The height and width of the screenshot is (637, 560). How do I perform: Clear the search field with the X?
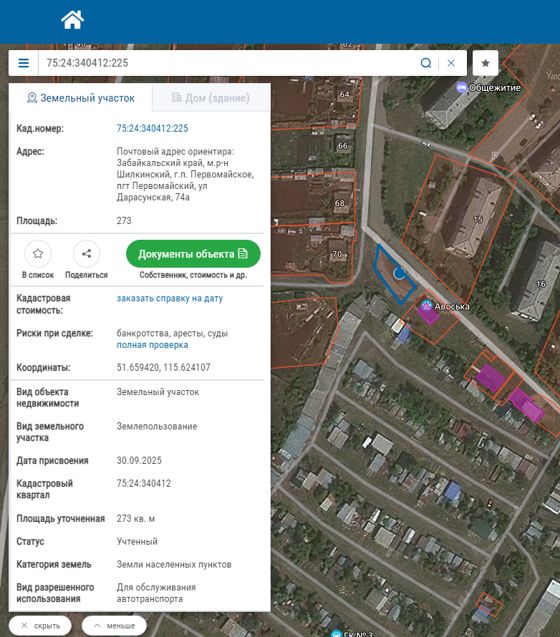click(x=451, y=63)
